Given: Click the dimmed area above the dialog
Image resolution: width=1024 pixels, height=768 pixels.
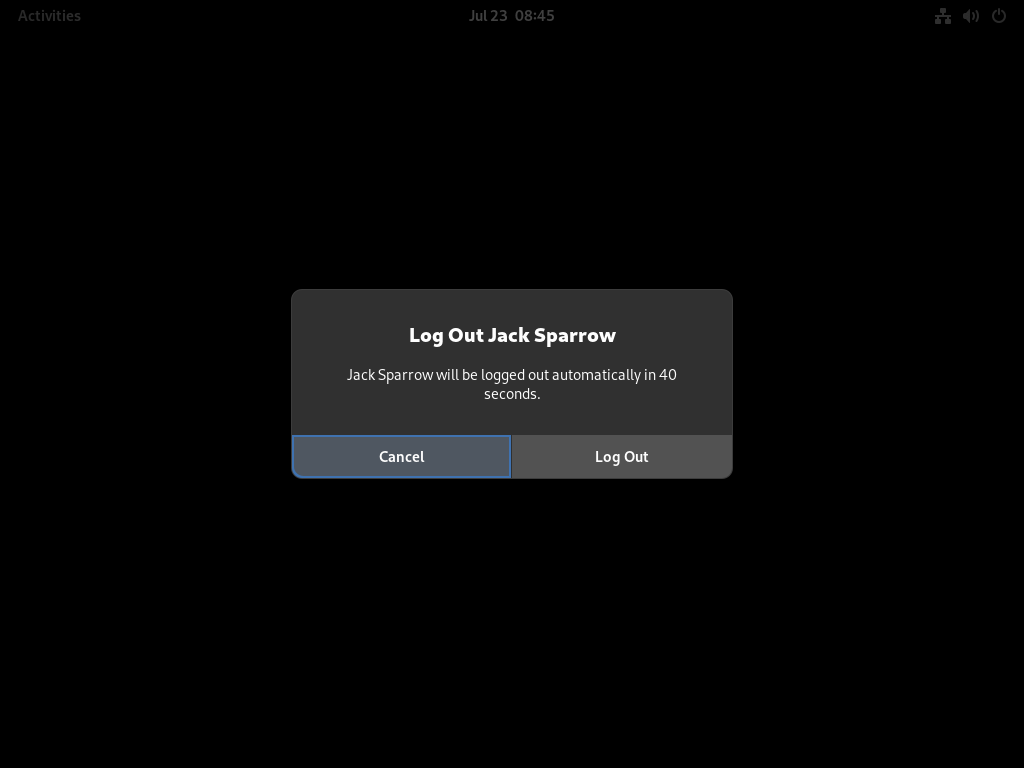Looking at the screenshot, I should point(512,157).
